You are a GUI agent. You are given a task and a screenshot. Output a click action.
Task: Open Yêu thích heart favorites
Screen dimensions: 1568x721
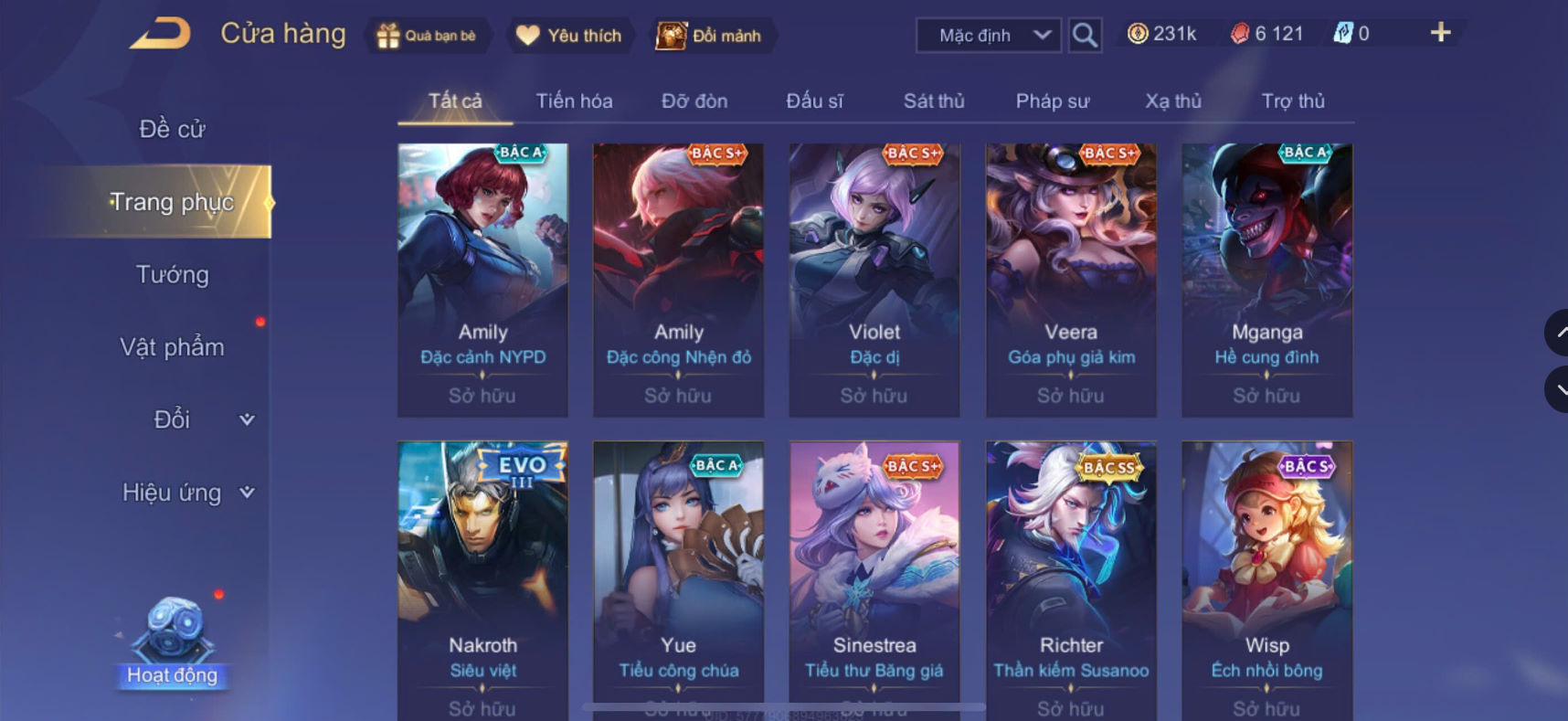(x=569, y=36)
